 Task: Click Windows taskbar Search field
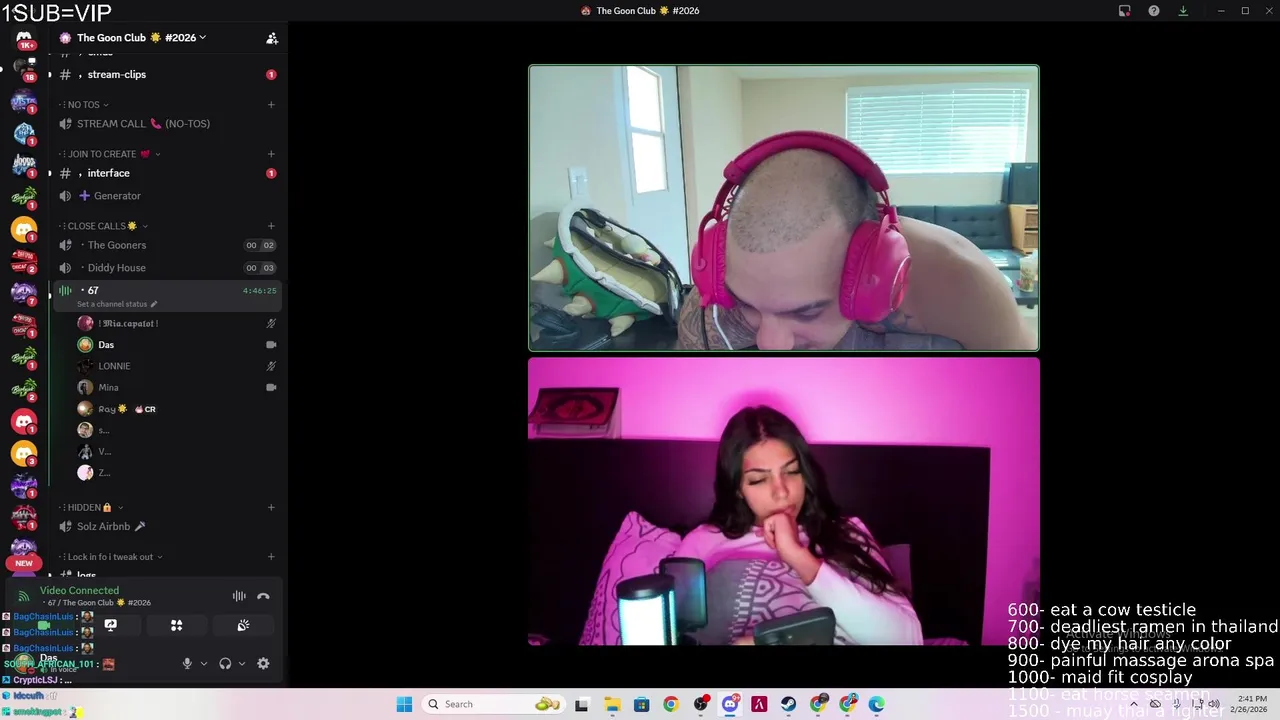[x=493, y=704]
